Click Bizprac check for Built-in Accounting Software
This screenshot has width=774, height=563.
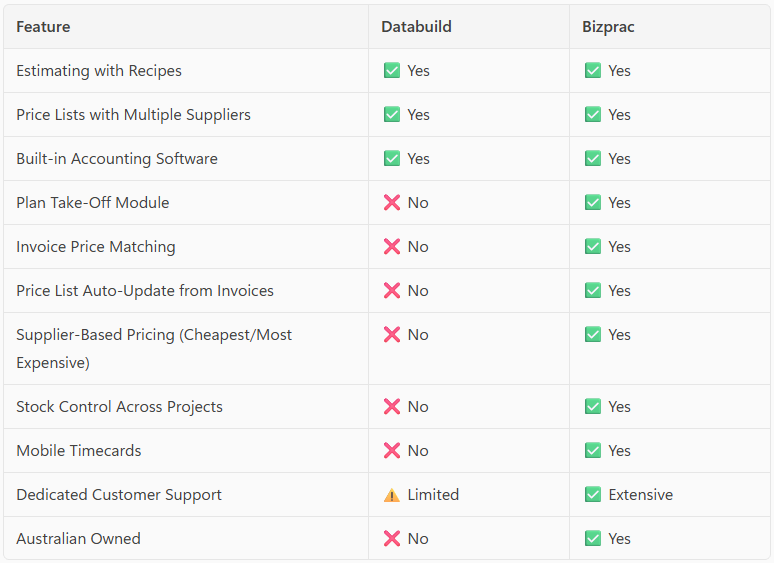tap(593, 158)
